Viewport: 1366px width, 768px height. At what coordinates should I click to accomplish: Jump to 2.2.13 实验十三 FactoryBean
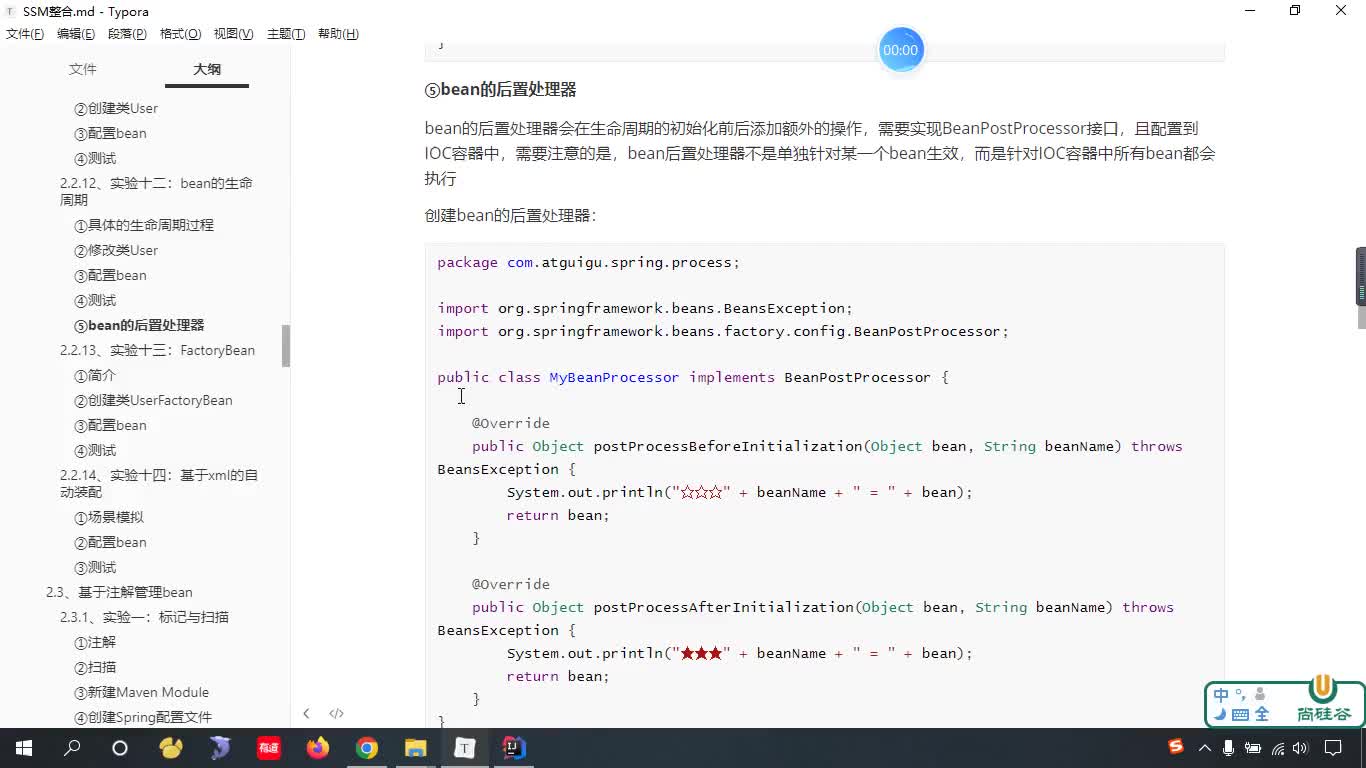157,350
